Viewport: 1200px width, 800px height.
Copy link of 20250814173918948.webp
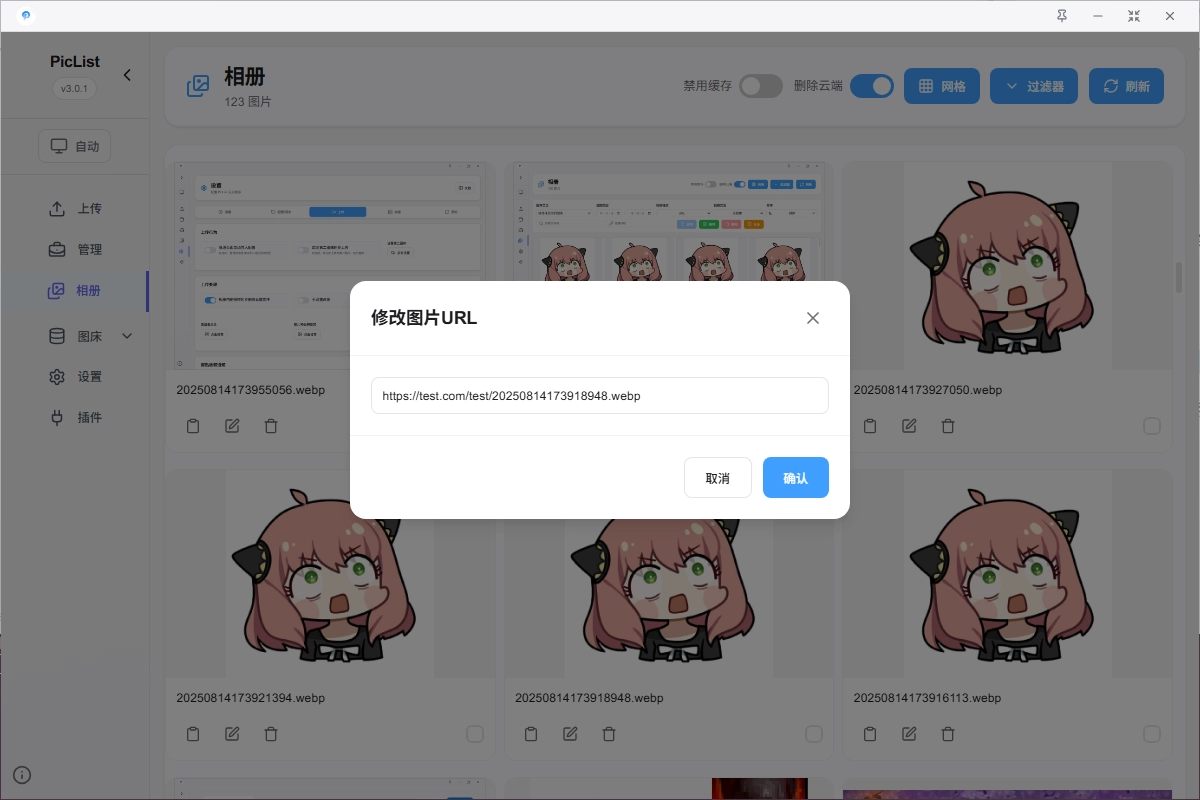[x=531, y=734]
